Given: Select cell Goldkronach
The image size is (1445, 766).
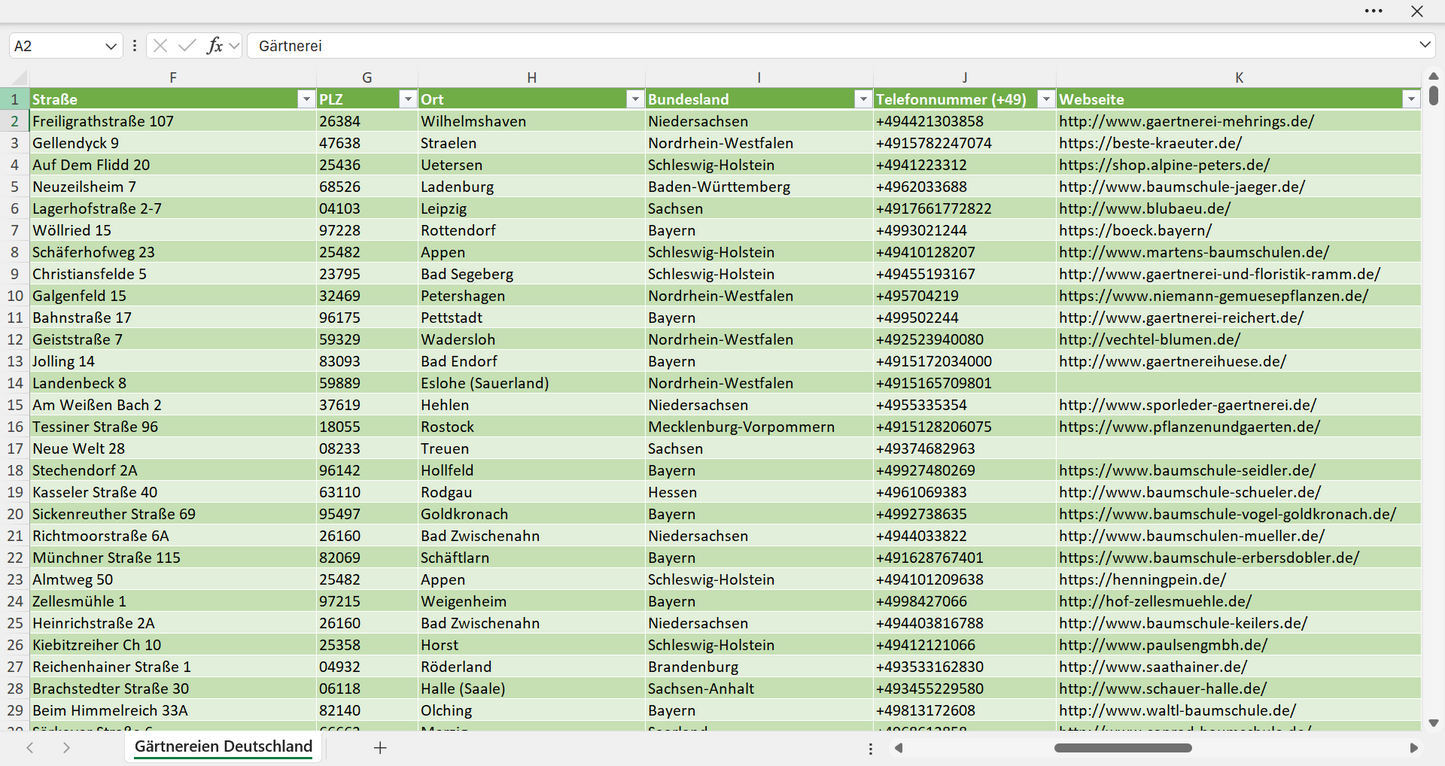Looking at the screenshot, I should pos(532,514).
